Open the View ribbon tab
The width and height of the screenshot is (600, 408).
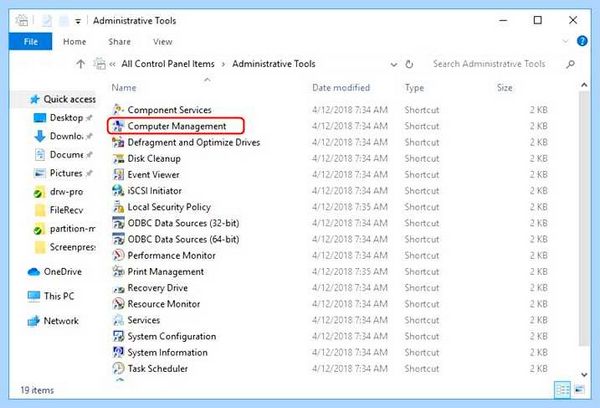163,42
